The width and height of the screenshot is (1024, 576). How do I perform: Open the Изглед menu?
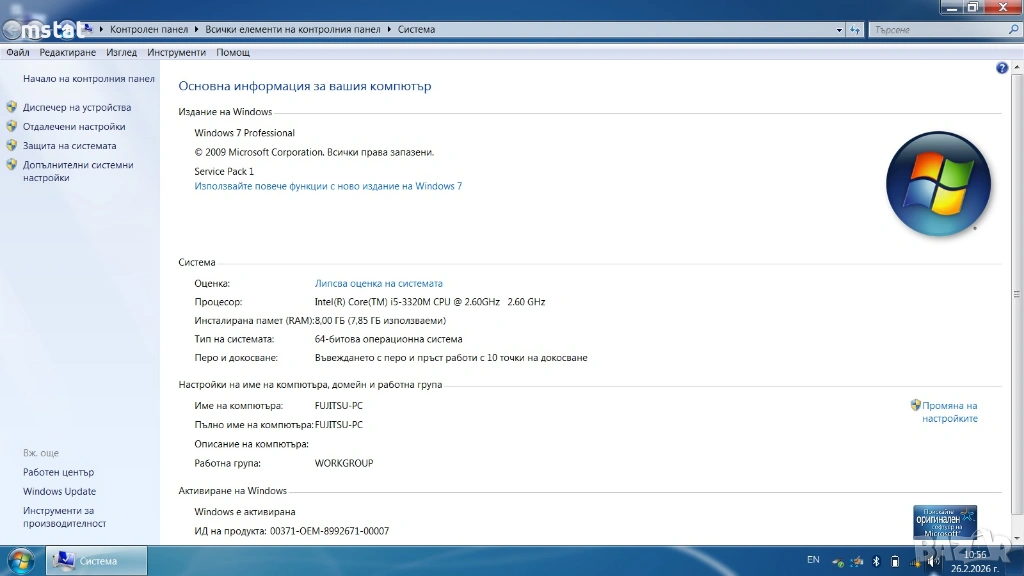tap(121, 52)
